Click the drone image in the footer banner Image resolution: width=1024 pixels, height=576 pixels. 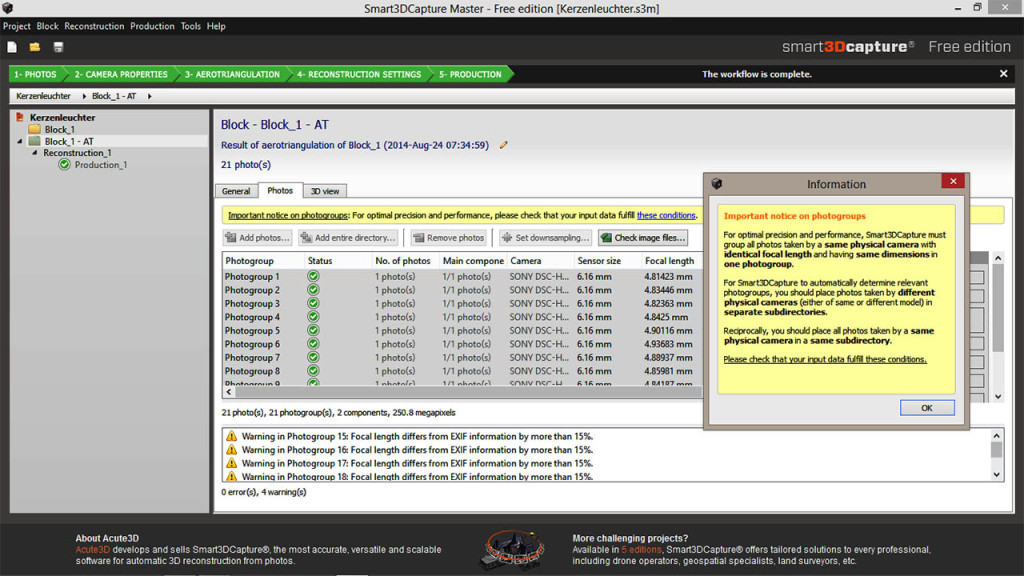click(513, 550)
